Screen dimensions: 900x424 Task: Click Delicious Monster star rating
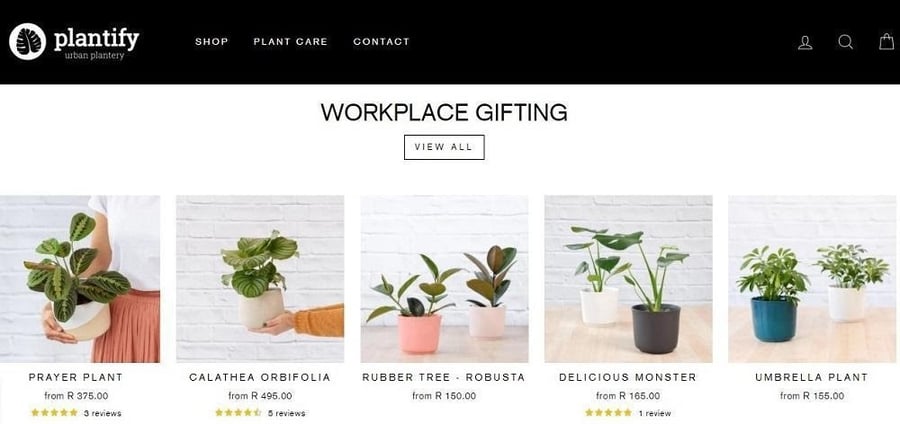point(608,413)
